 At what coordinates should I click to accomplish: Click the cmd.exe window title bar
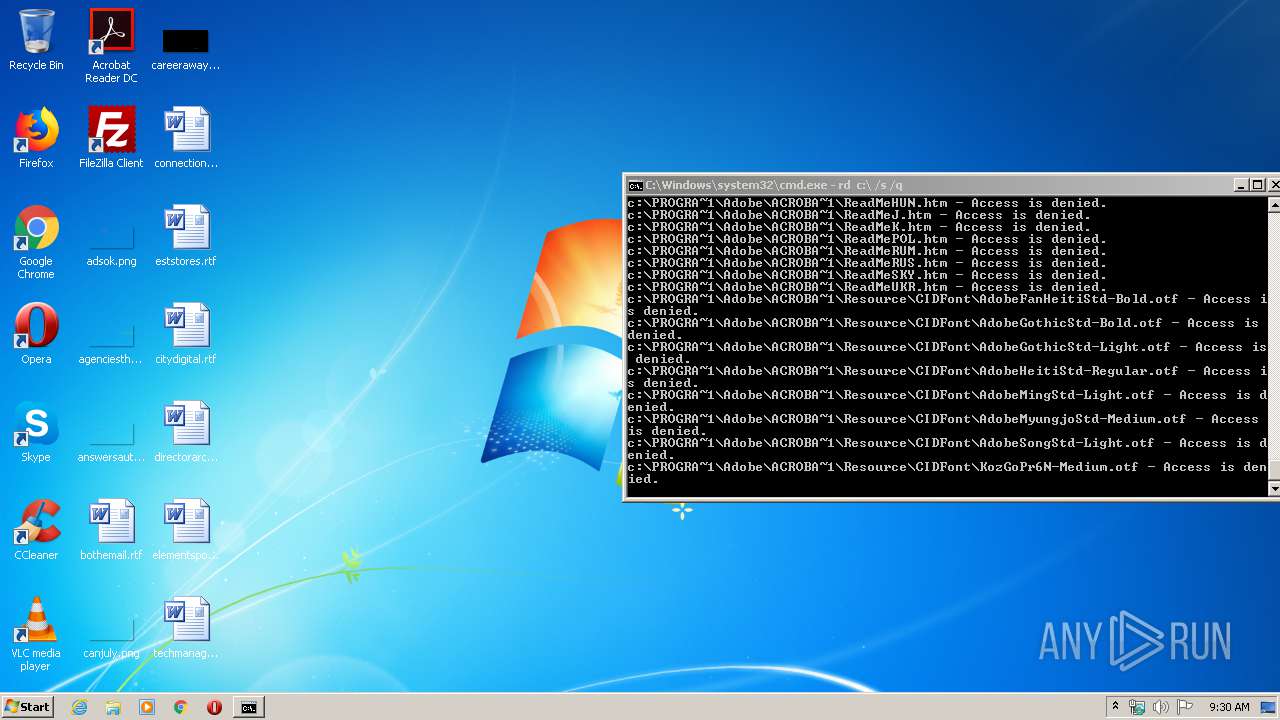point(930,185)
